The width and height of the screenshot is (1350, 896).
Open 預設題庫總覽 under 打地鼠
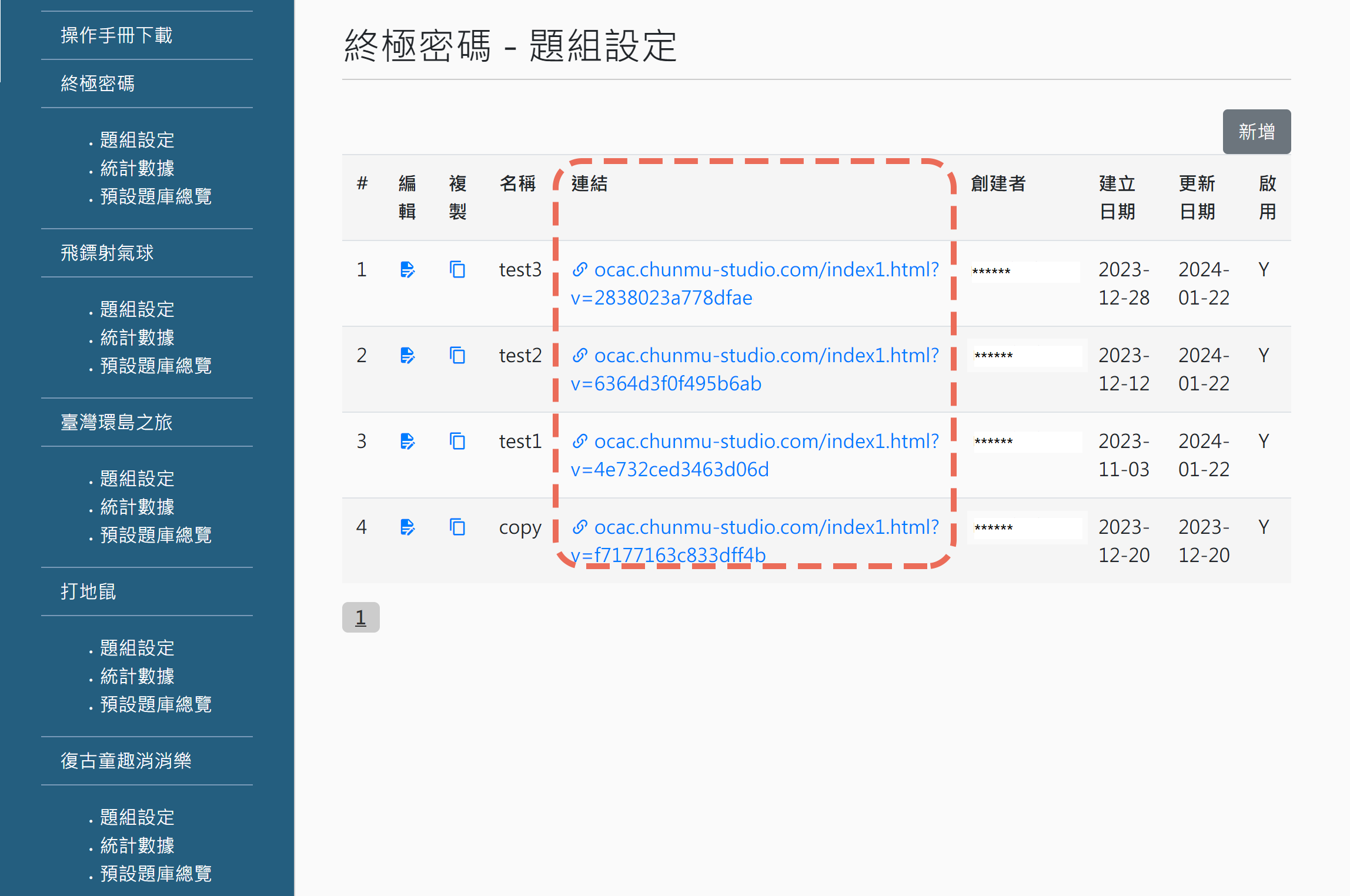click(156, 704)
